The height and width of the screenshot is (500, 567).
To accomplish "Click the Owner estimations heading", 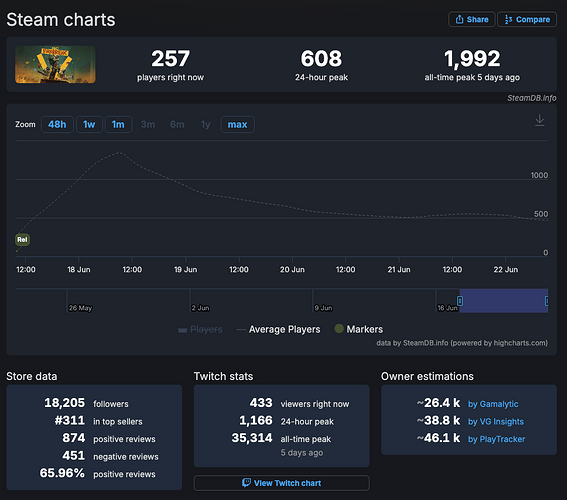I will tap(427, 376).
